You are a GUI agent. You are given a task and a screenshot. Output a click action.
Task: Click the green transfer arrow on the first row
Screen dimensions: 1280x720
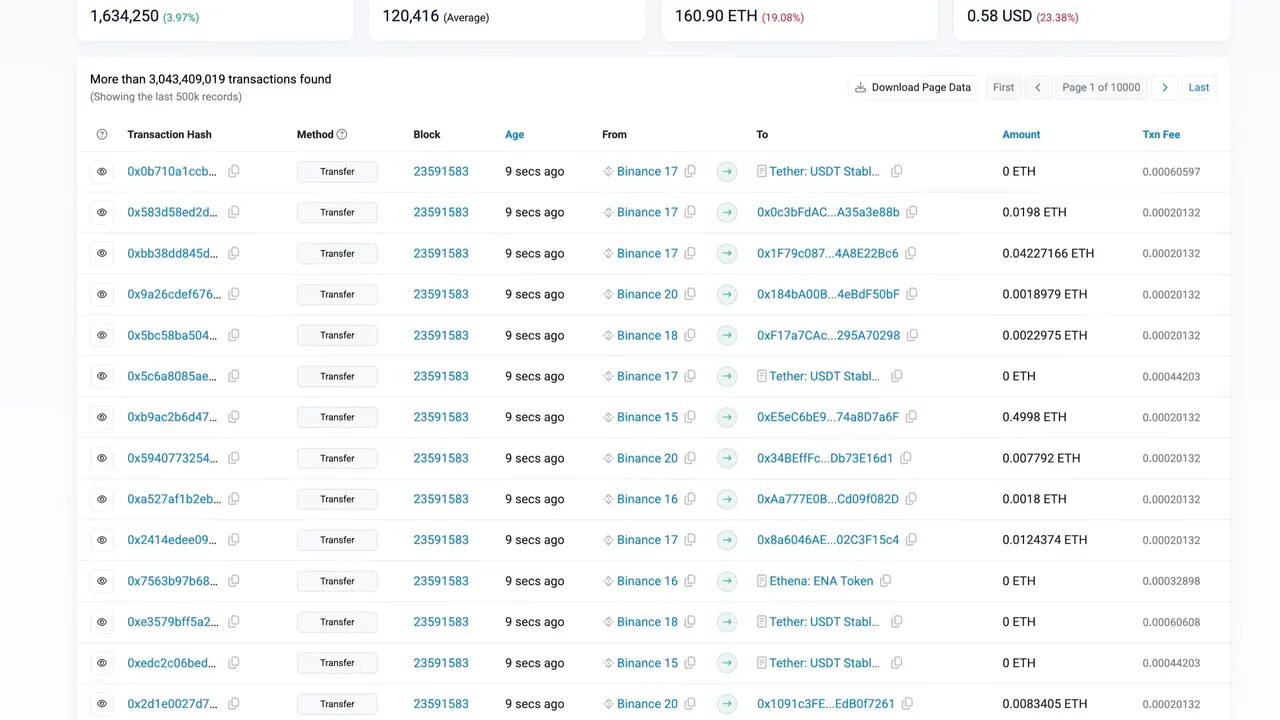[x=726, y=171]
